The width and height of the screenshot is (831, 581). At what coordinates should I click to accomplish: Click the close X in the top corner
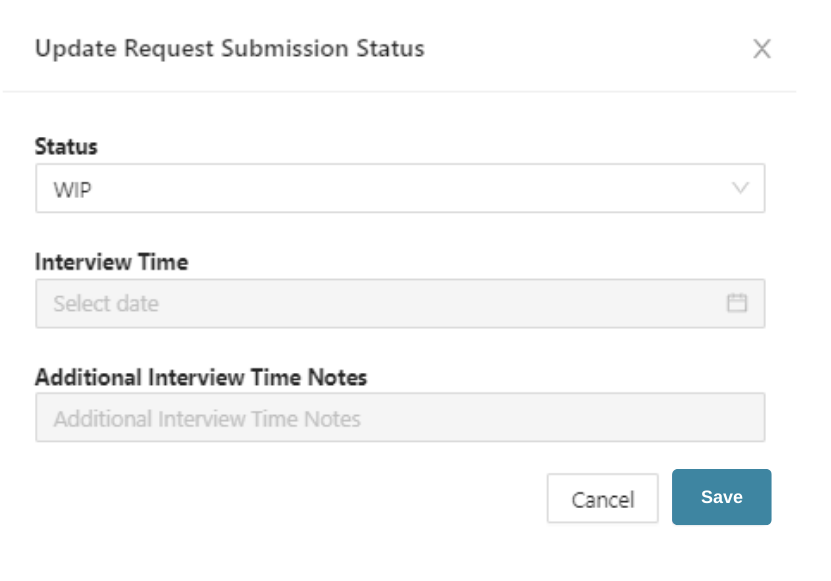point(762,48)
